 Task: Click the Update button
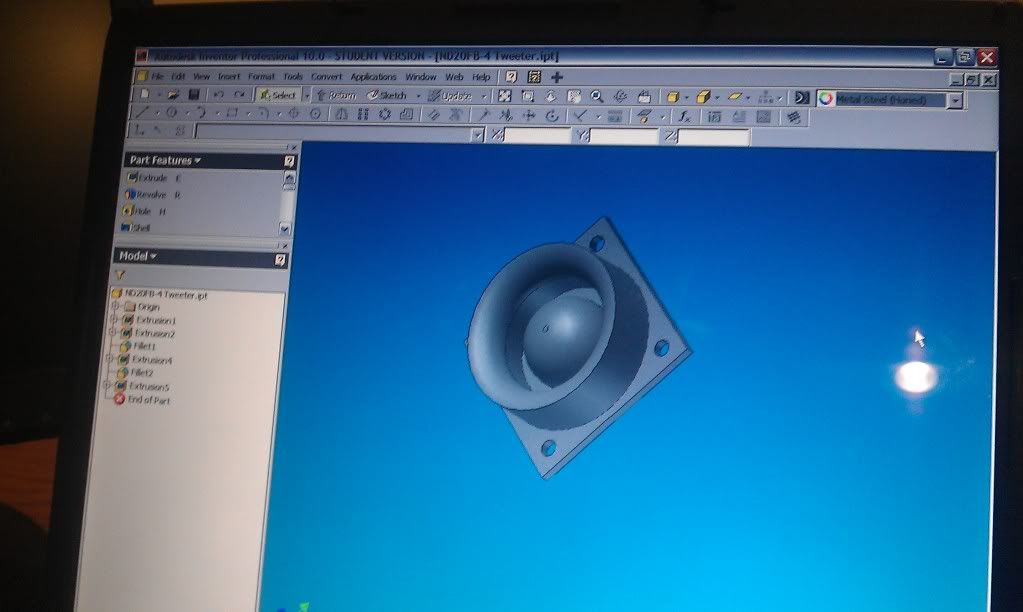point(450,97)
